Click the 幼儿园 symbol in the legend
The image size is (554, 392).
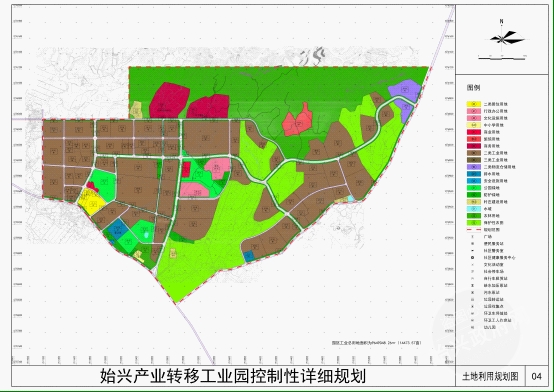coord(473,327)
